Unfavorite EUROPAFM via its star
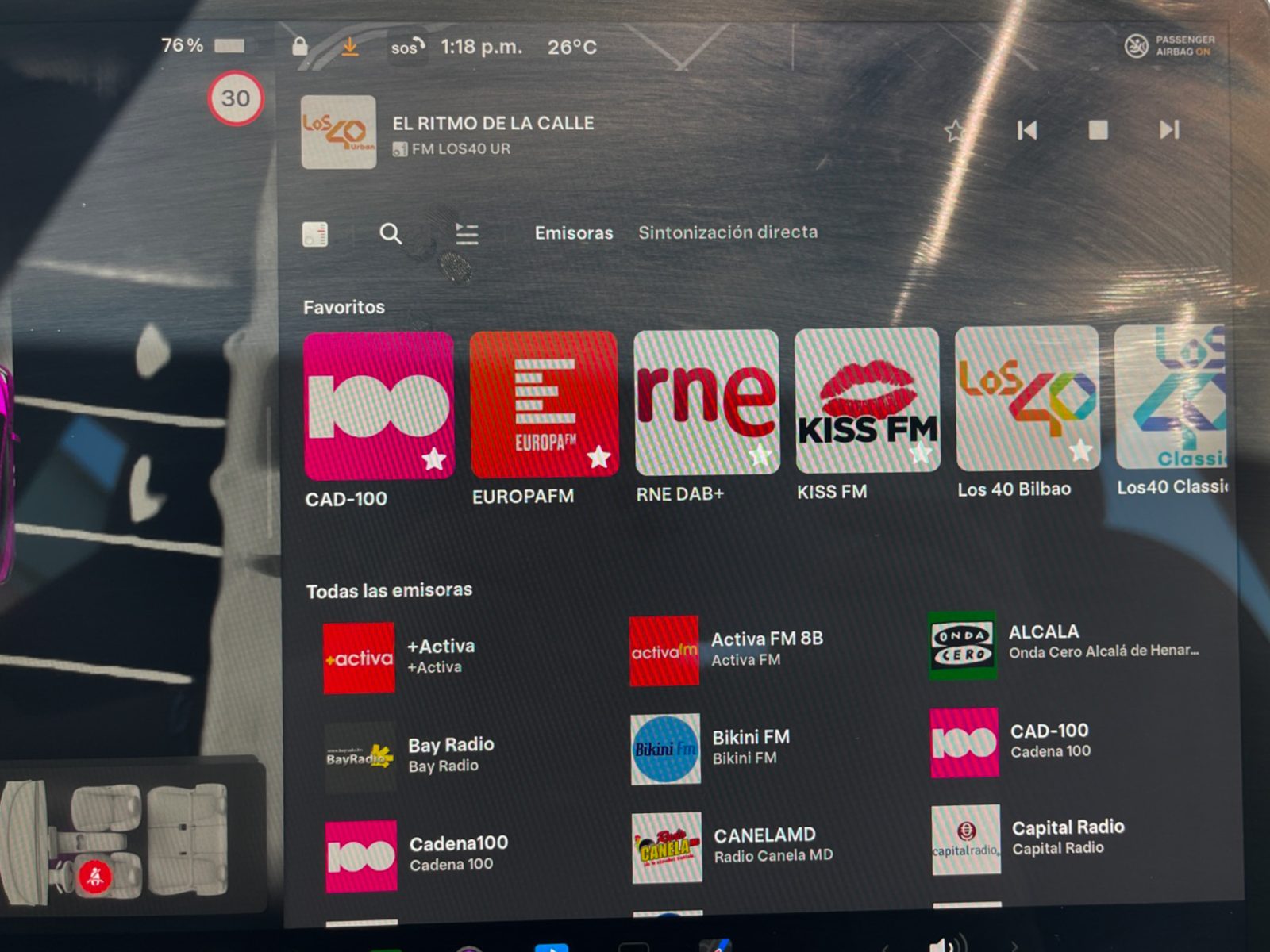The height and width of the screenshot is (952, 1270). pyautogui.click(x=598, y=457)
